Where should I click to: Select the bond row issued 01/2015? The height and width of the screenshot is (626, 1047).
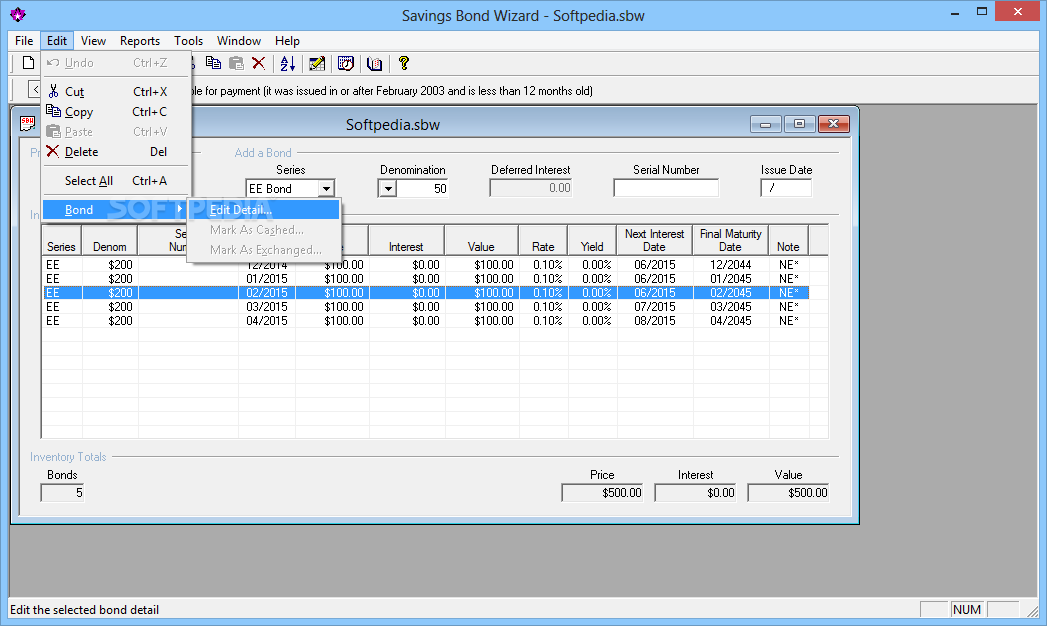(426, 279)
